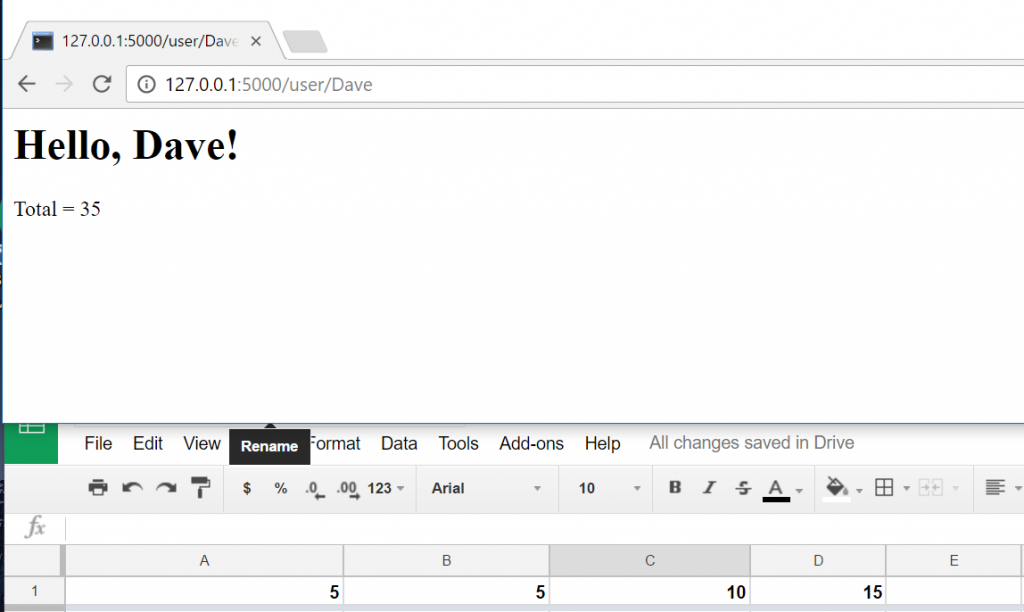This screenshot has width=1024, height=612.
Task: Decrease decimal places
Action: pos(315,489)
